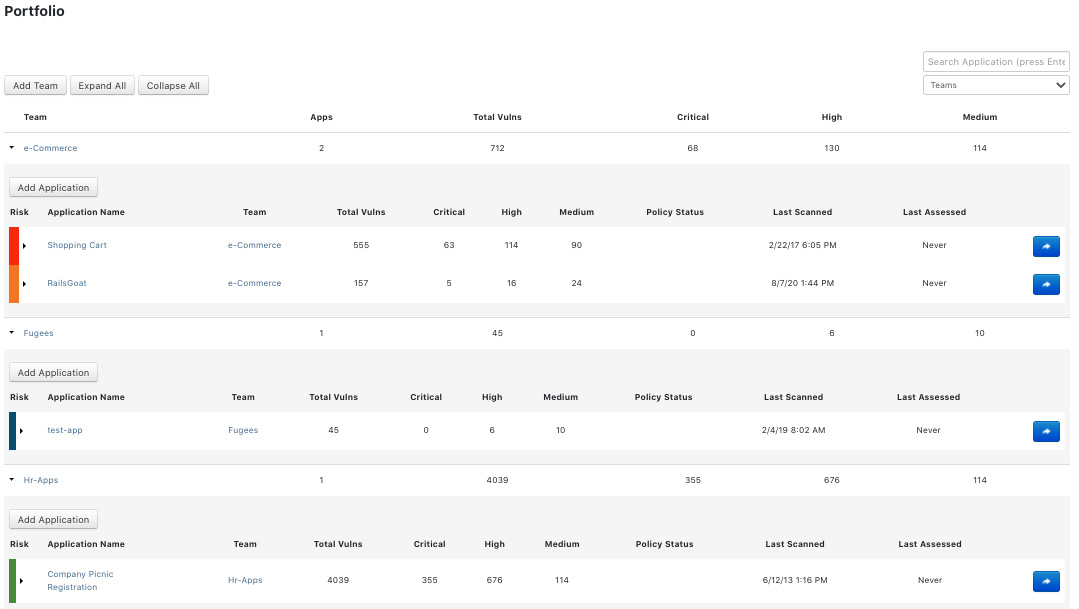The width and height of the screenshot is (1079, 609).
Task: Add Application under e-Commerce team
Action: 54,188
